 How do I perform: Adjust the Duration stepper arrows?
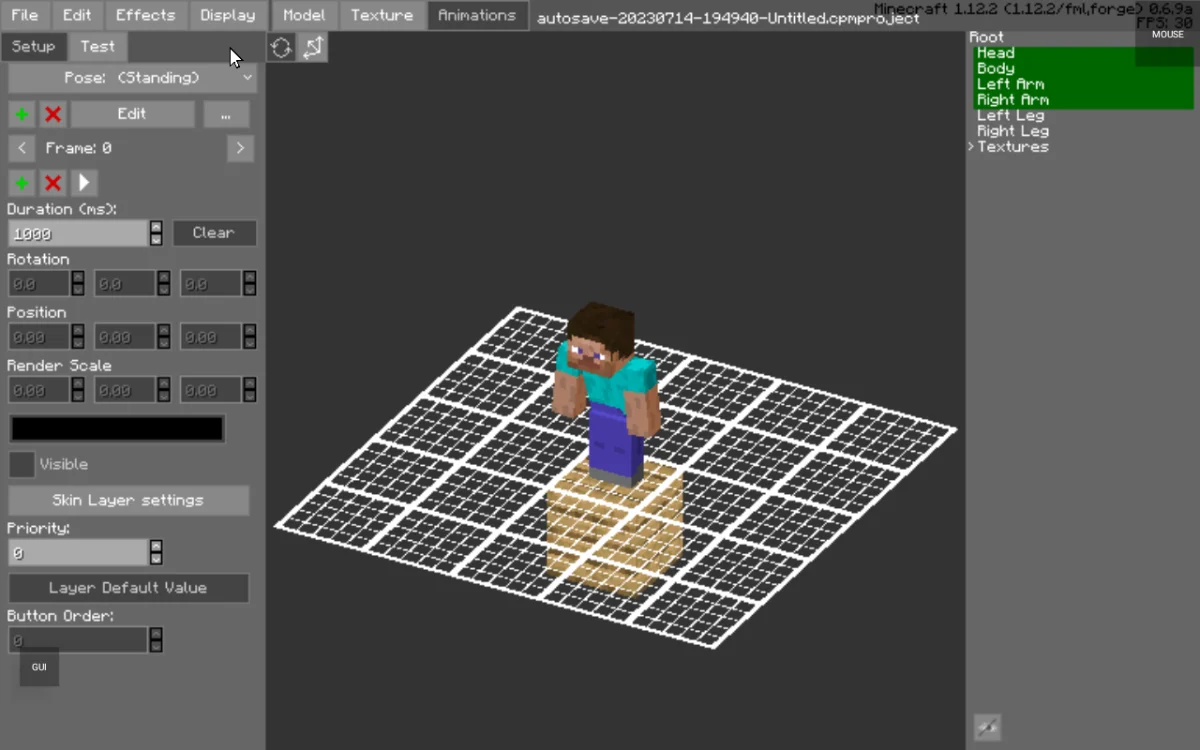tap(156, 233)
